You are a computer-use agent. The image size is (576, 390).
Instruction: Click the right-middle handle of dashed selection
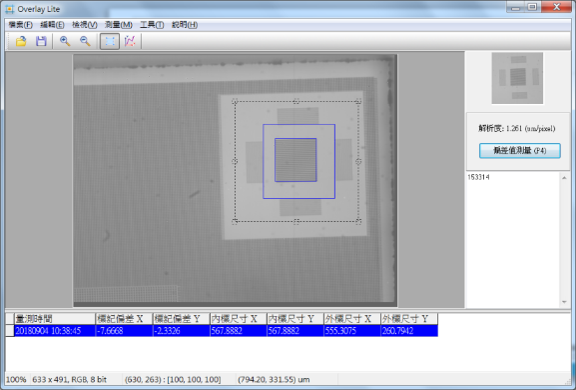point(359,161)
